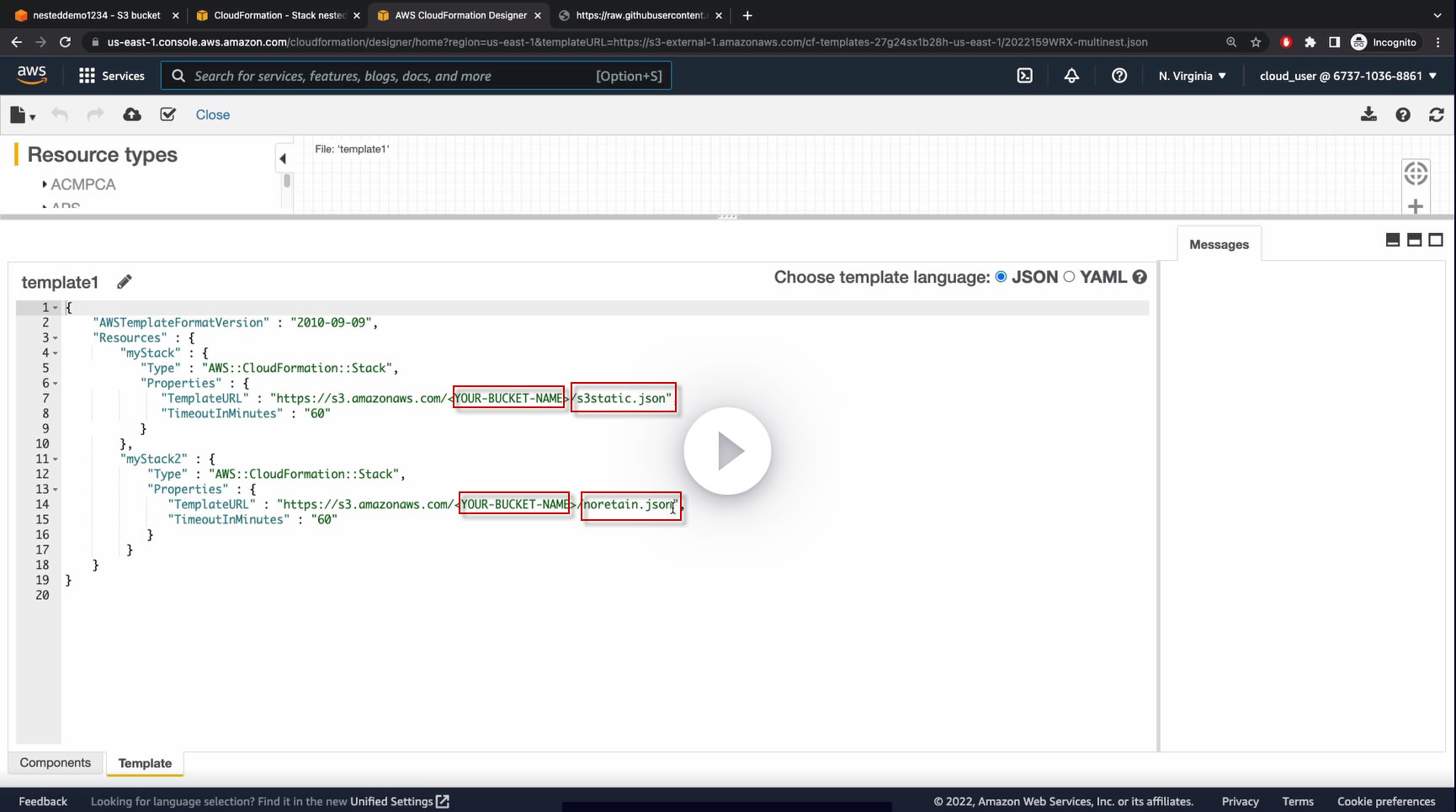This screenshot has width=1456, height=812.
Task: Click the AWS logo home icon
Action: (32, 76)
